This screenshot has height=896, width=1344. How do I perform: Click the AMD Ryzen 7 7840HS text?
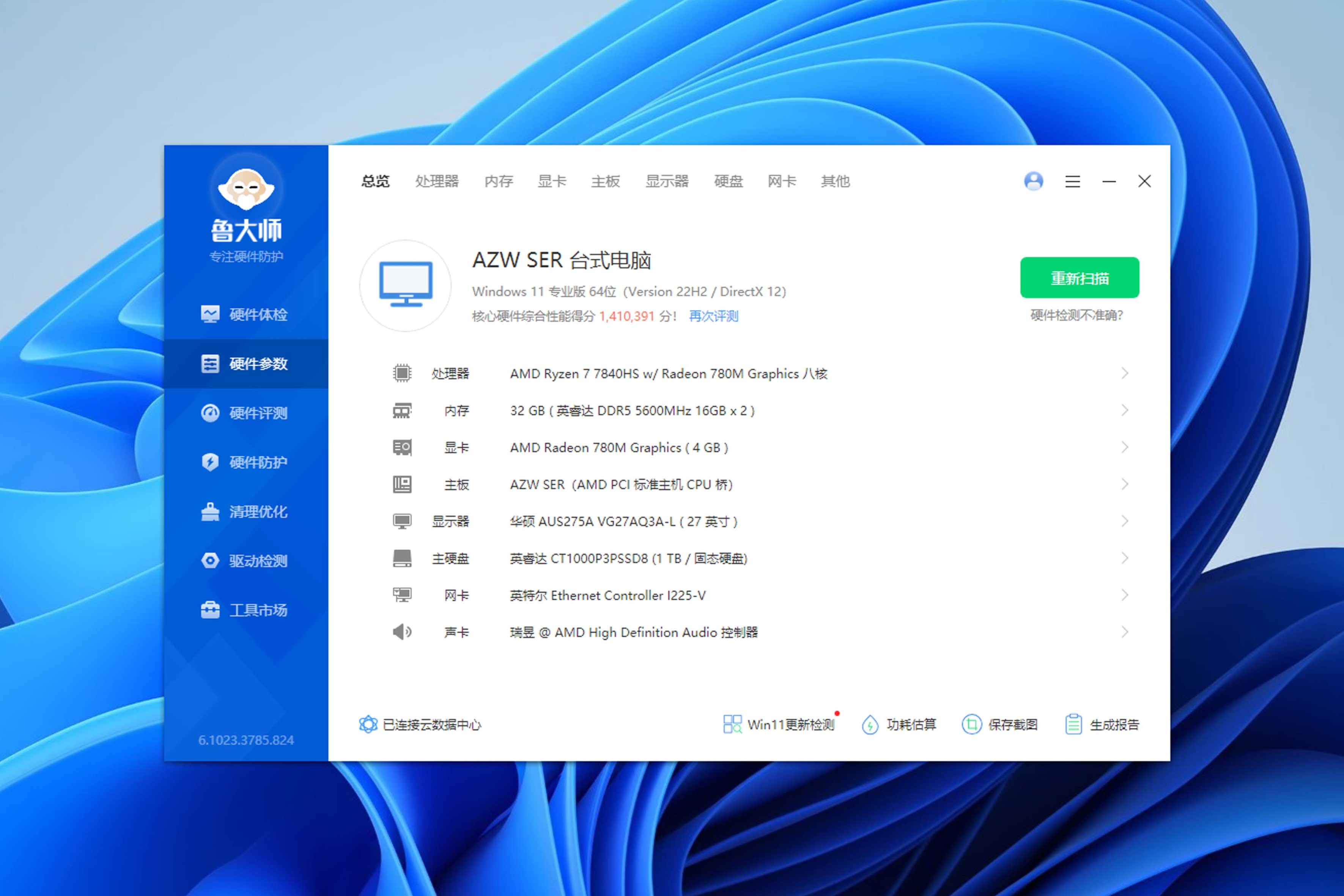click(x=669, y=374)
